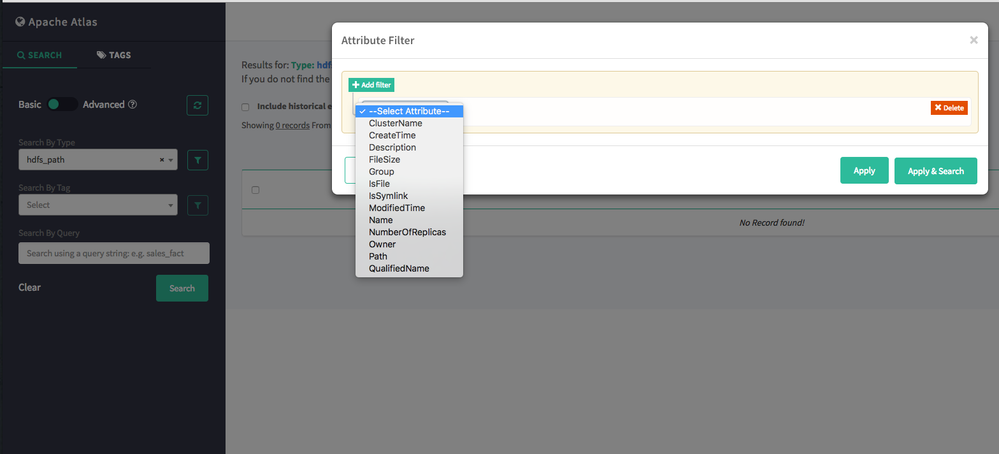
Task: Select Path attribute option
Action: tap(409, 257)
